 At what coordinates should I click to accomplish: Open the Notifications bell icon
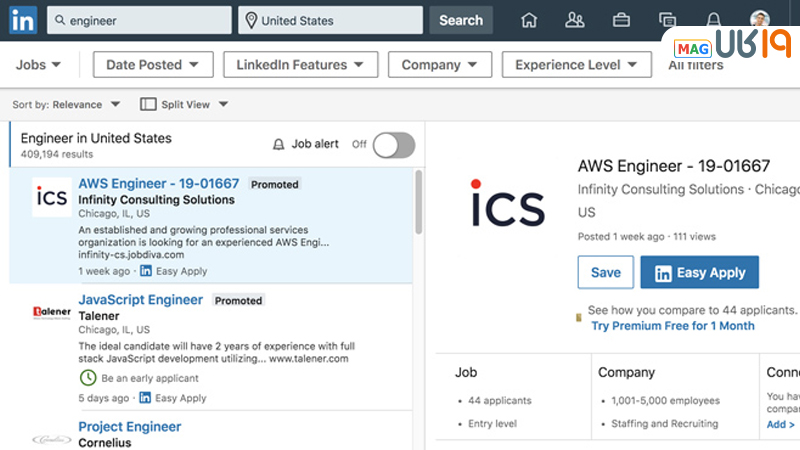click(713, 20)
